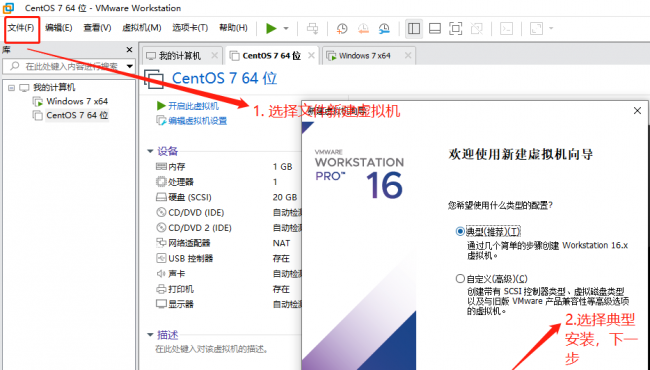Click the VMware Workstation title bar icon

[x=8, y=7]
